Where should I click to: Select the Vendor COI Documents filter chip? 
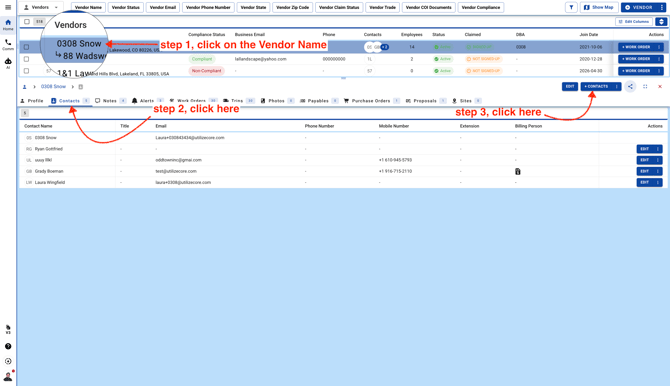pyautogui.click(x=429, y=7)
